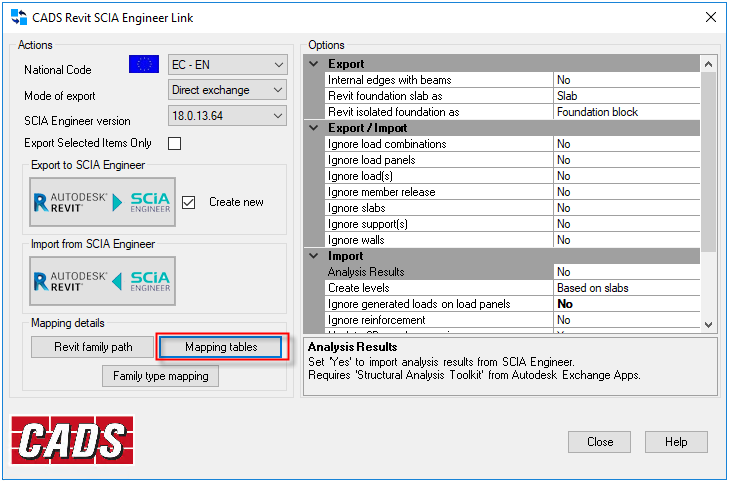730x483 pixels.
Task: Select the Ignore load panels row
Action: [512, 160]
